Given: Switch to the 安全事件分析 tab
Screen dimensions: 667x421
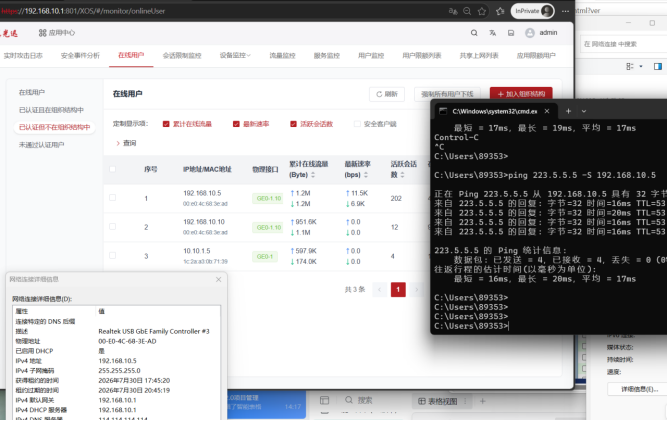Looking at the screenshot, I should click(80, 55).
